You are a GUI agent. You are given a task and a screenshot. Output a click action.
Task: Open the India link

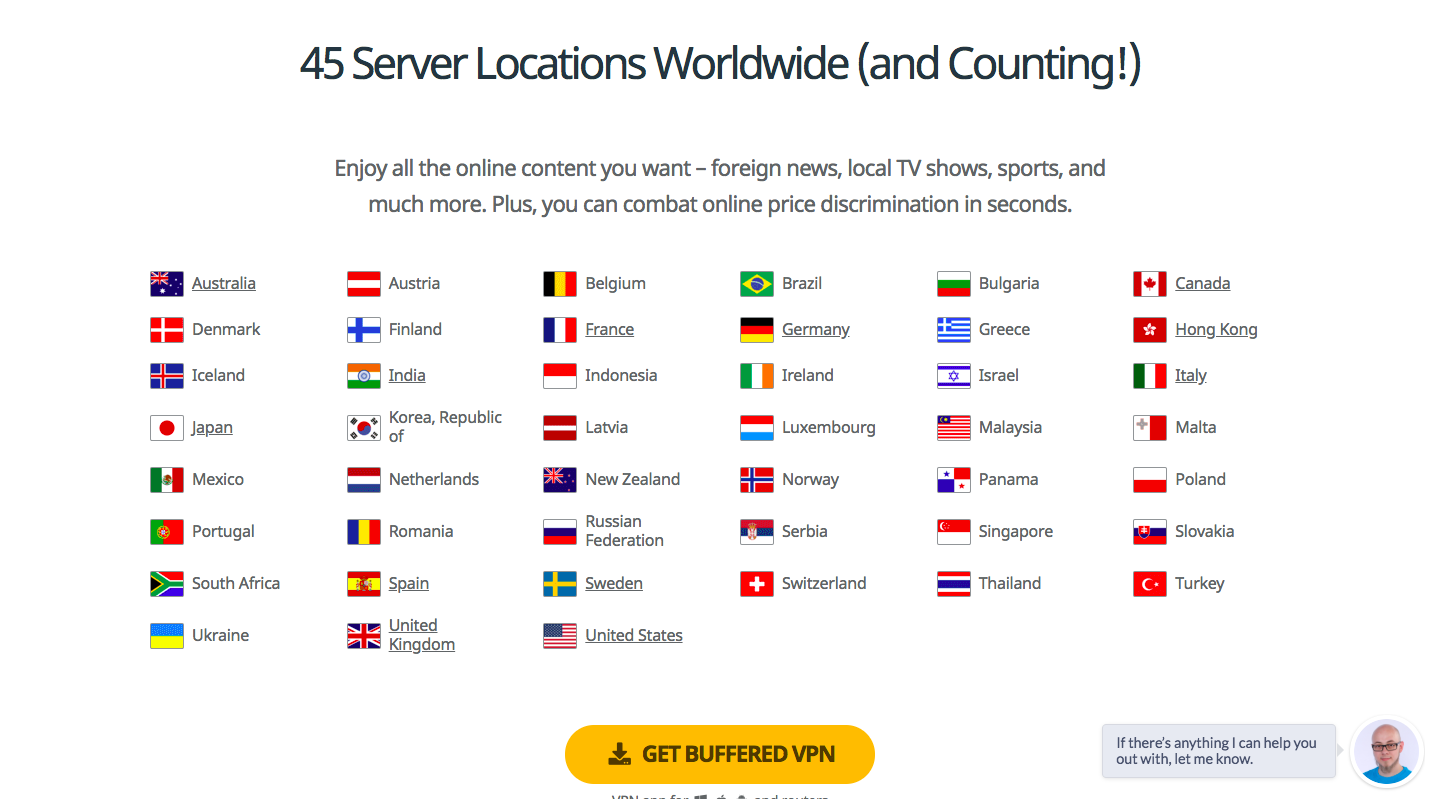click(407, 376)
